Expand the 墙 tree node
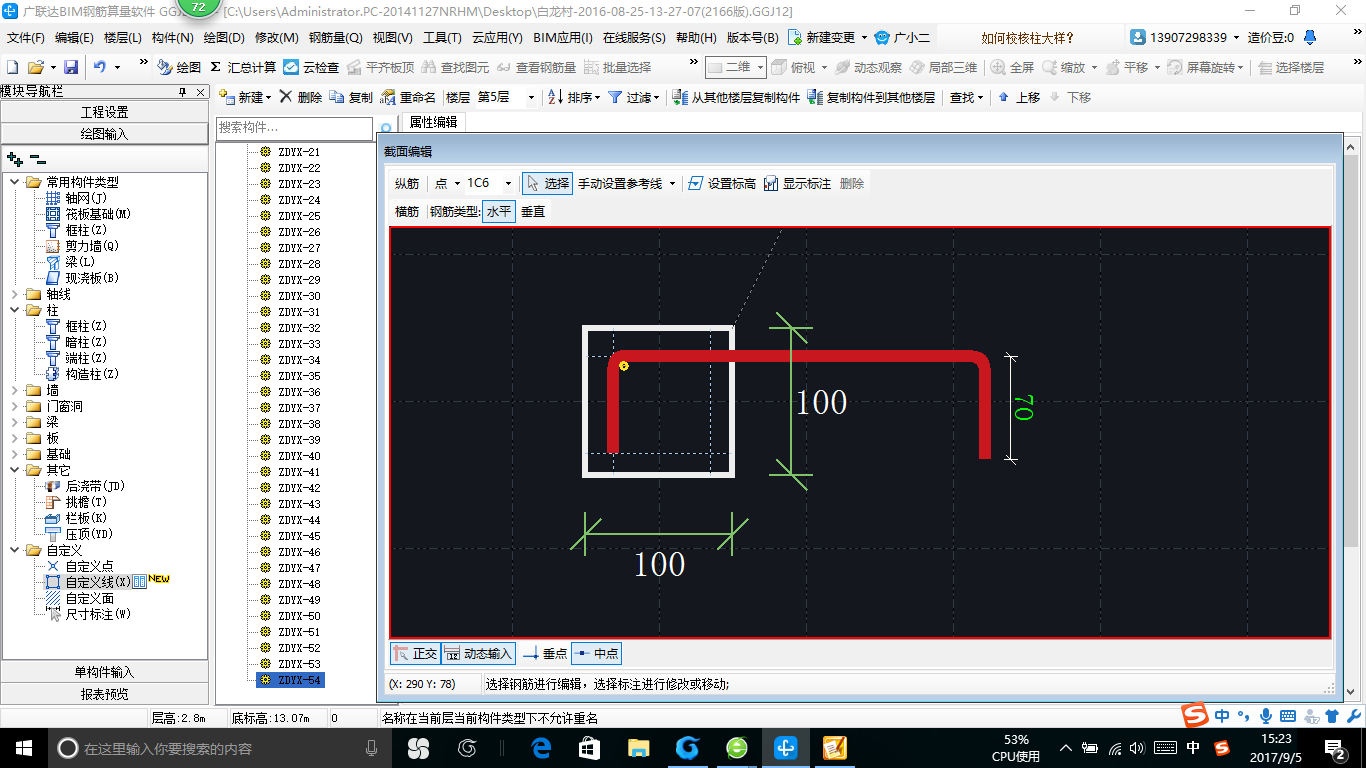 [x=14, y=390]
